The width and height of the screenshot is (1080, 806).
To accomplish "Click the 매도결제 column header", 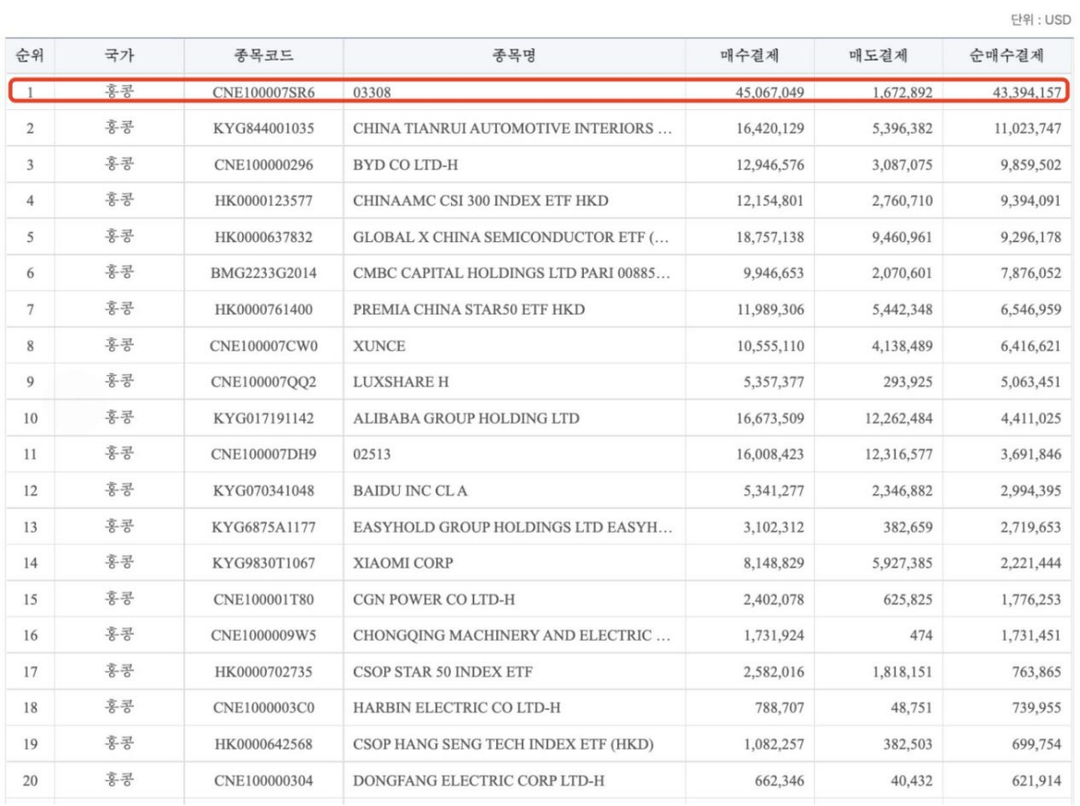I will click(x=878, y=56).
